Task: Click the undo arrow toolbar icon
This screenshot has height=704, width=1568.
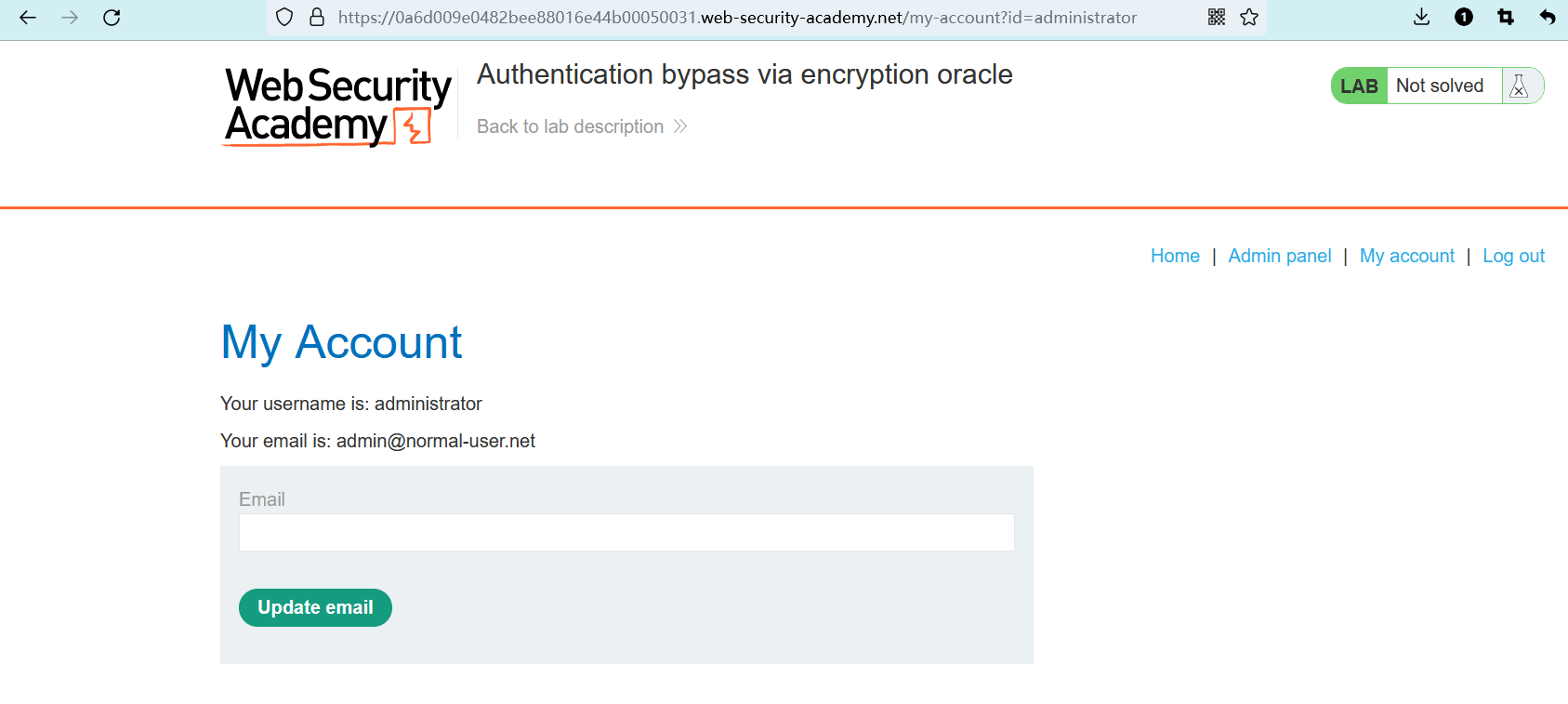Action: click(x=1548, y=18)
